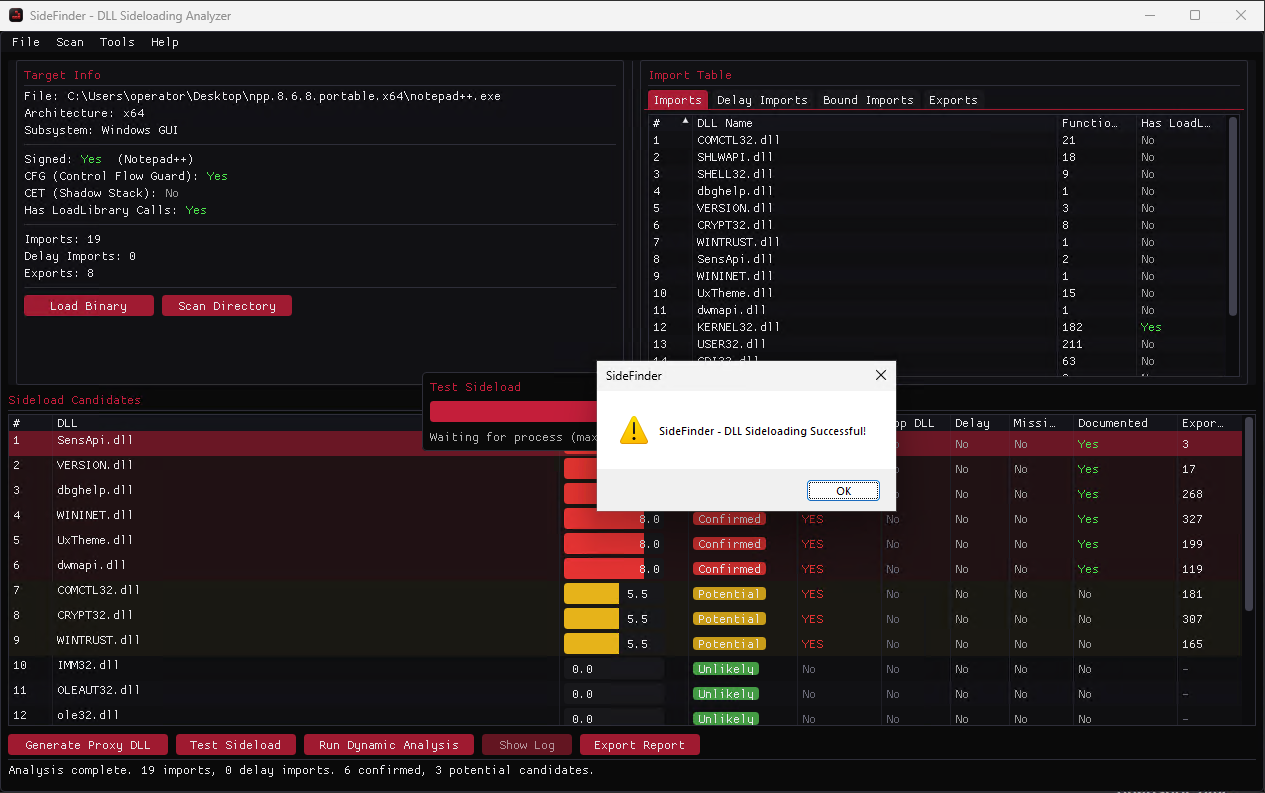Screen dimensions: 1265x793
Task: Click the Export Report button
Action: point(640,745)
